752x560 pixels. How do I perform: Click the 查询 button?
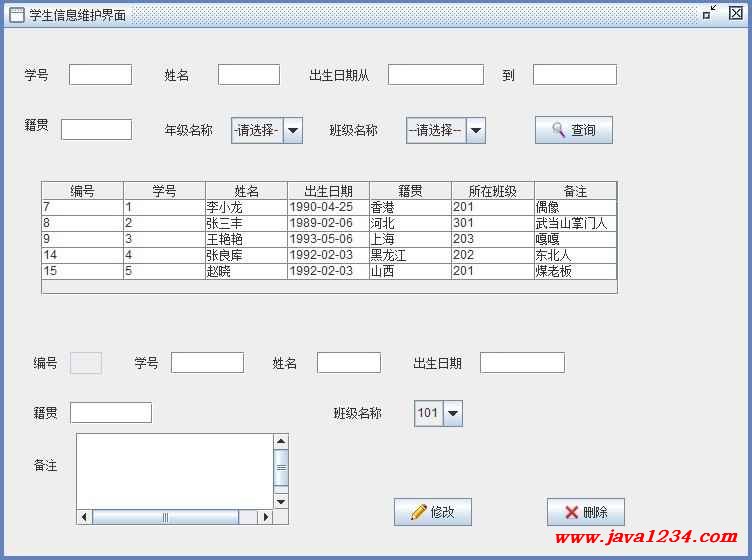574,130
